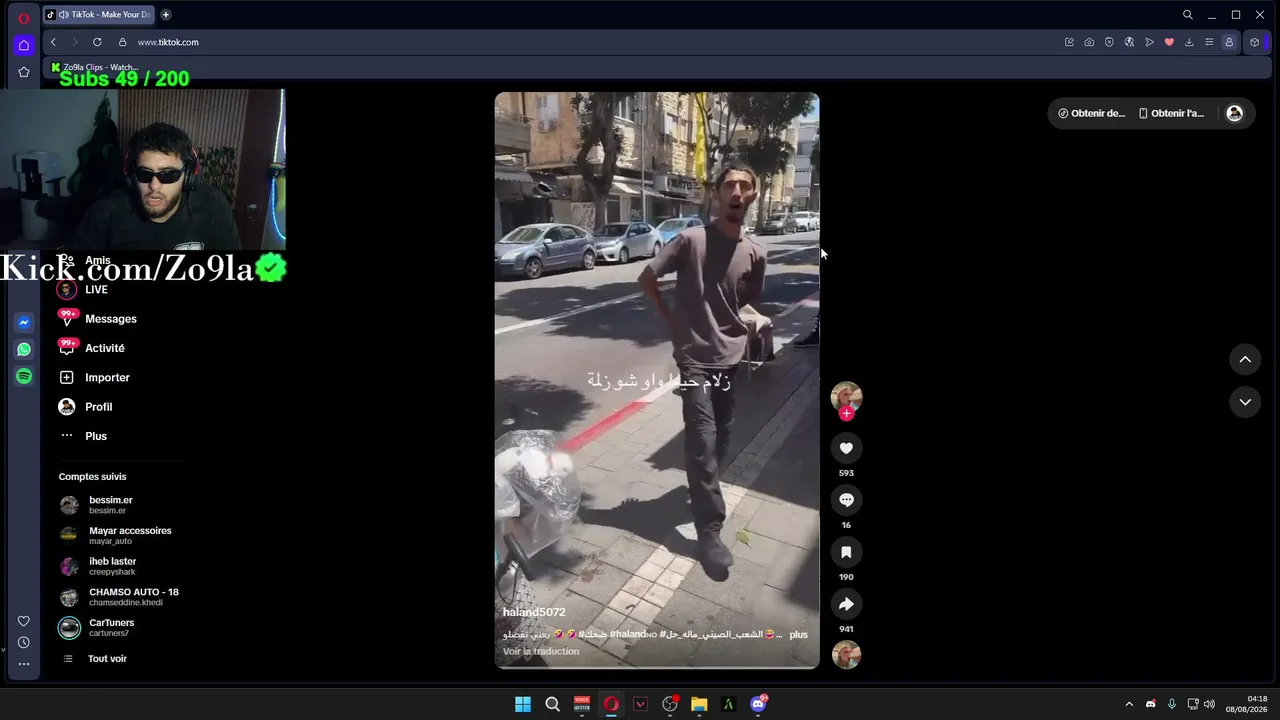This screenshot has height=720, width=1280.
Task: Select the TikTok - Make Your Day tab
Action: [98, 15]
